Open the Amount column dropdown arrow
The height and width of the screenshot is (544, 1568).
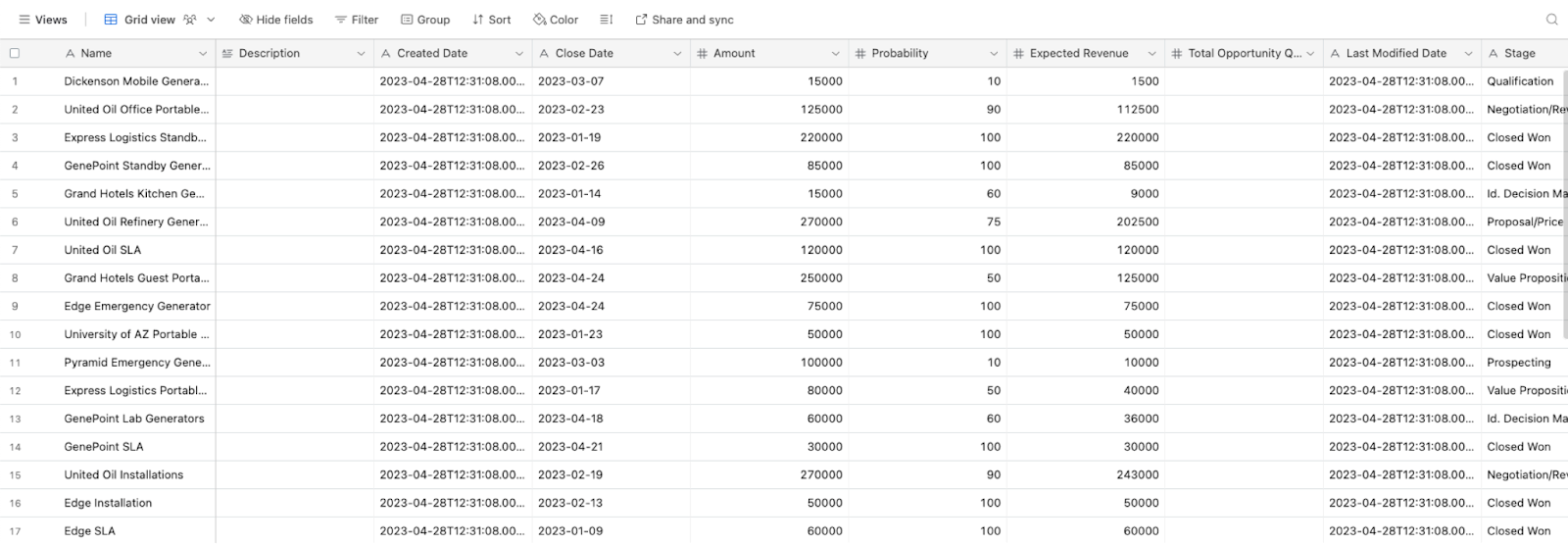point(836,54)
